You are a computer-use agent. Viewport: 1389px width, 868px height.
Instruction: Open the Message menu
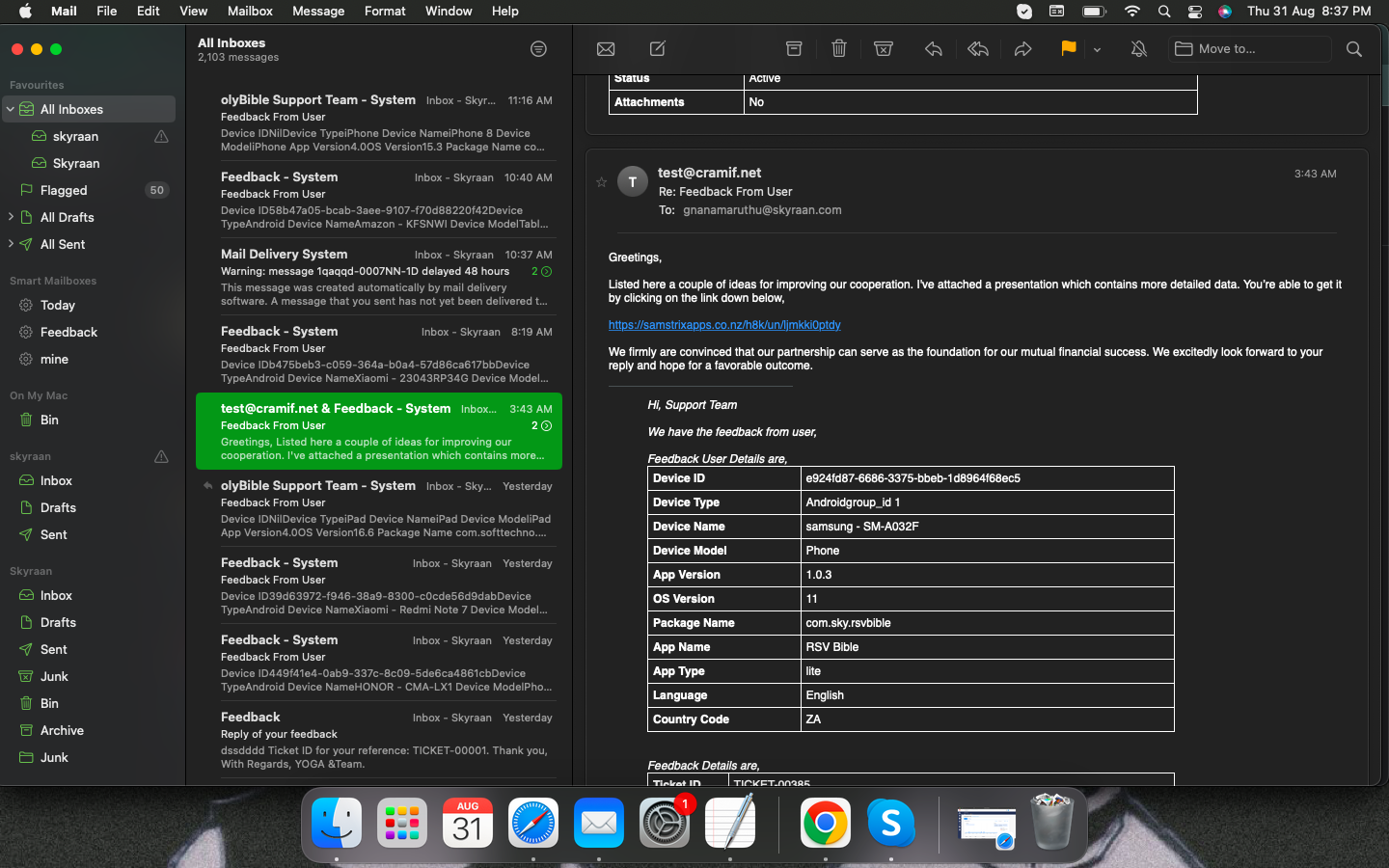tap(318, 11)
